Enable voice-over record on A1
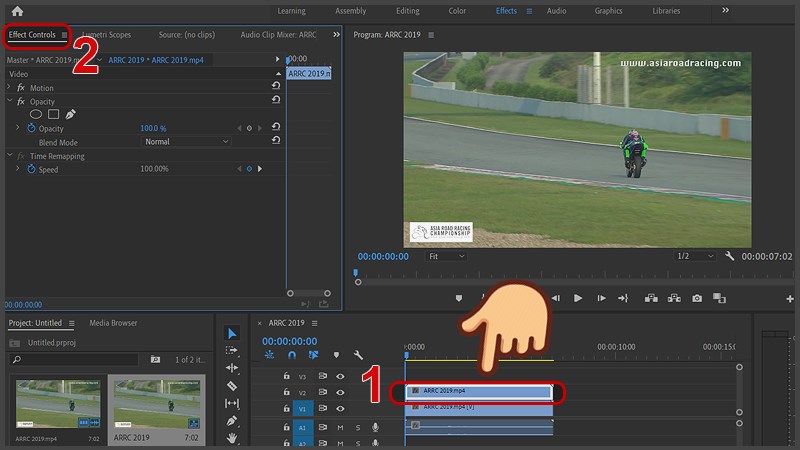 (375, 428)
